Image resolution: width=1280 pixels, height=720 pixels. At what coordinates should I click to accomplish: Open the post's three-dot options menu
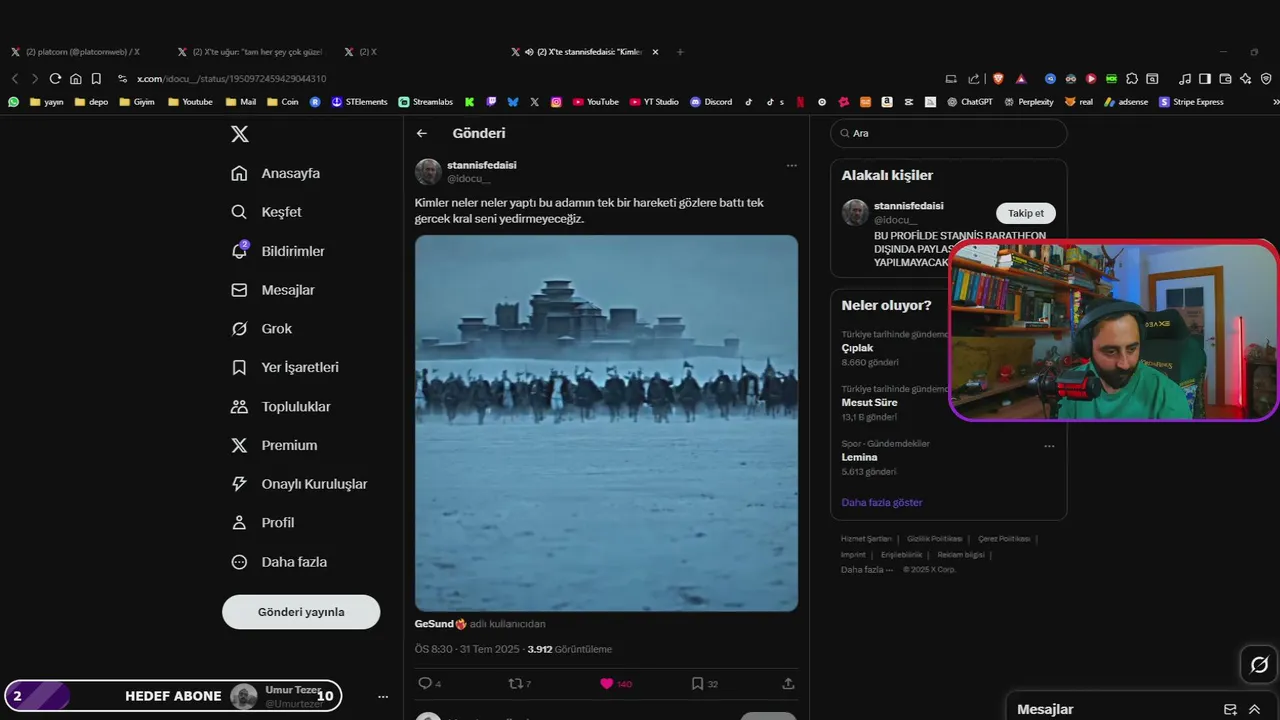(791, 165)
